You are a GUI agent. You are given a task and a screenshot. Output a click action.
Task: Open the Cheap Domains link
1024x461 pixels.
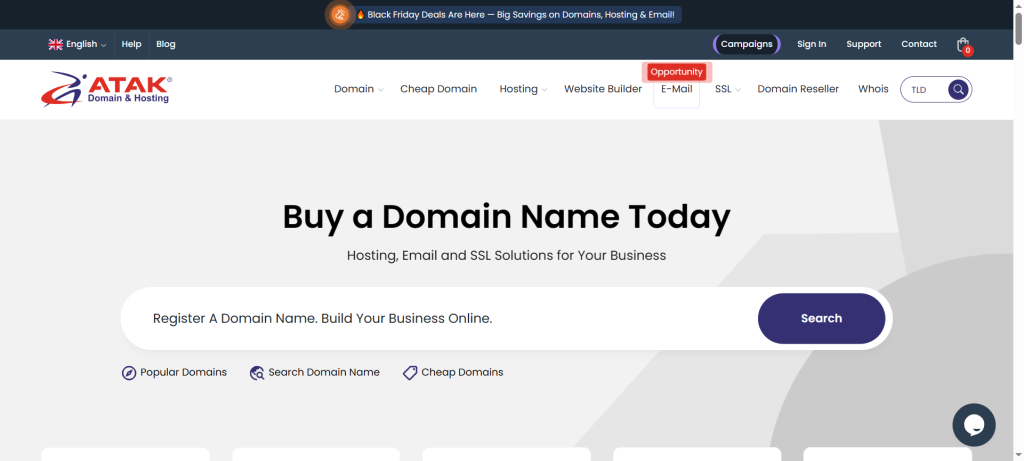[462, 372]
